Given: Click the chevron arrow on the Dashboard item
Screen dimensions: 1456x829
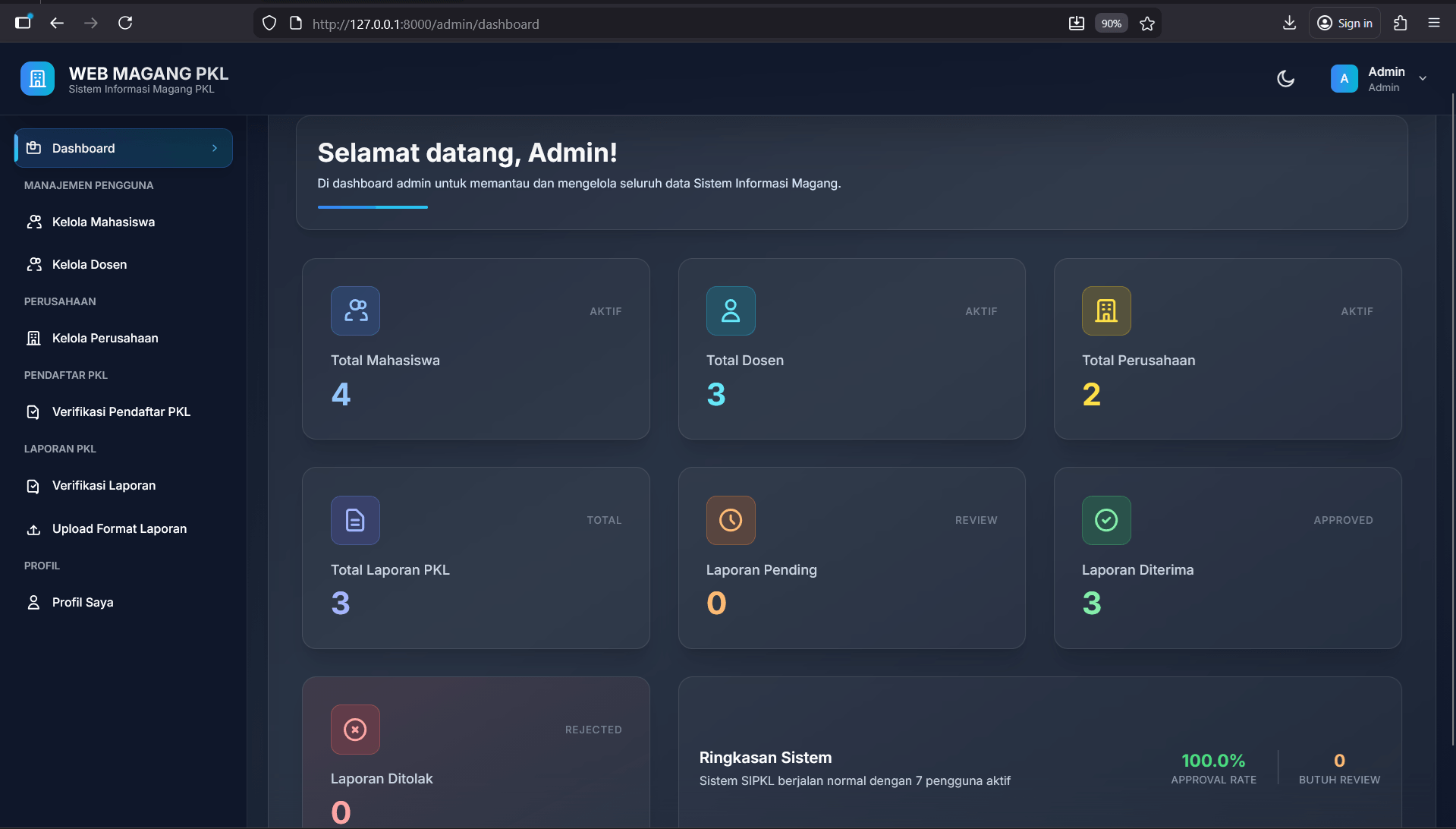Looking at the screenshot, I should pyautogui.click(x=215, y=148).
